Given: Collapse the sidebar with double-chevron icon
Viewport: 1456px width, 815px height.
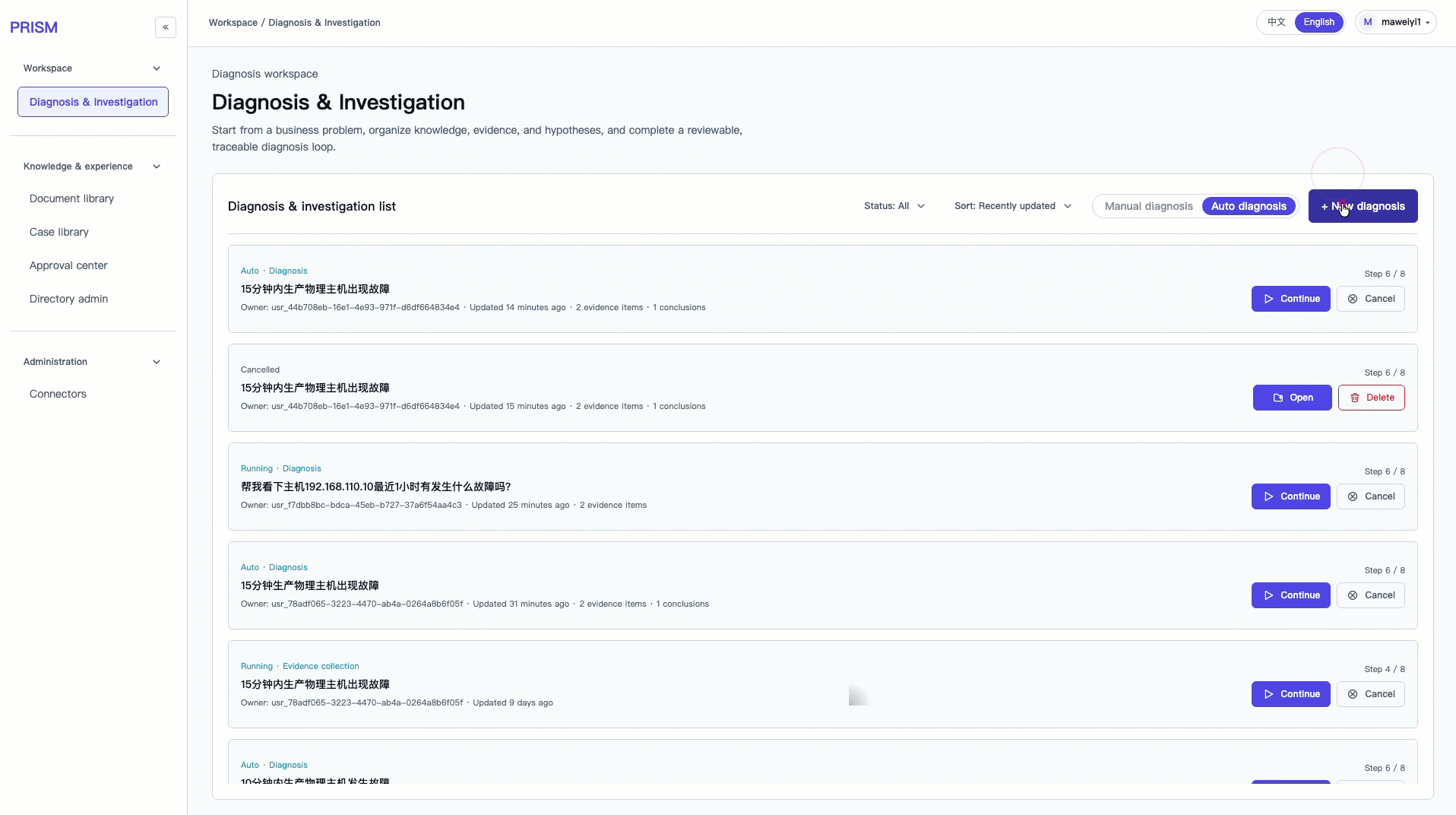Looking at the screenshot, I should coord(166,27).
